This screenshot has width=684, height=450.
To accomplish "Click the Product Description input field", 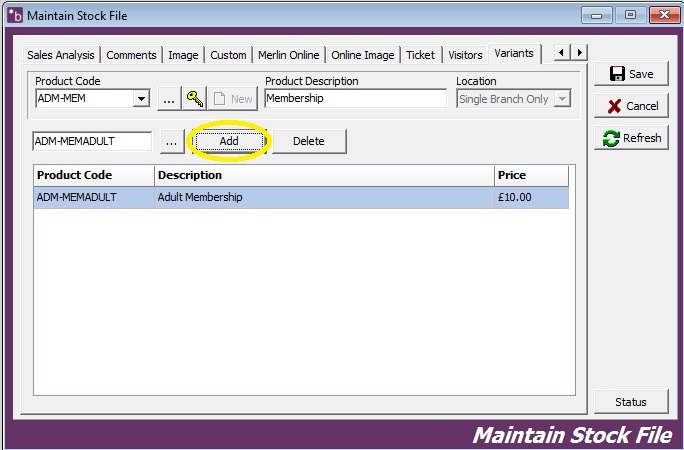I will (x=355, y=99).
